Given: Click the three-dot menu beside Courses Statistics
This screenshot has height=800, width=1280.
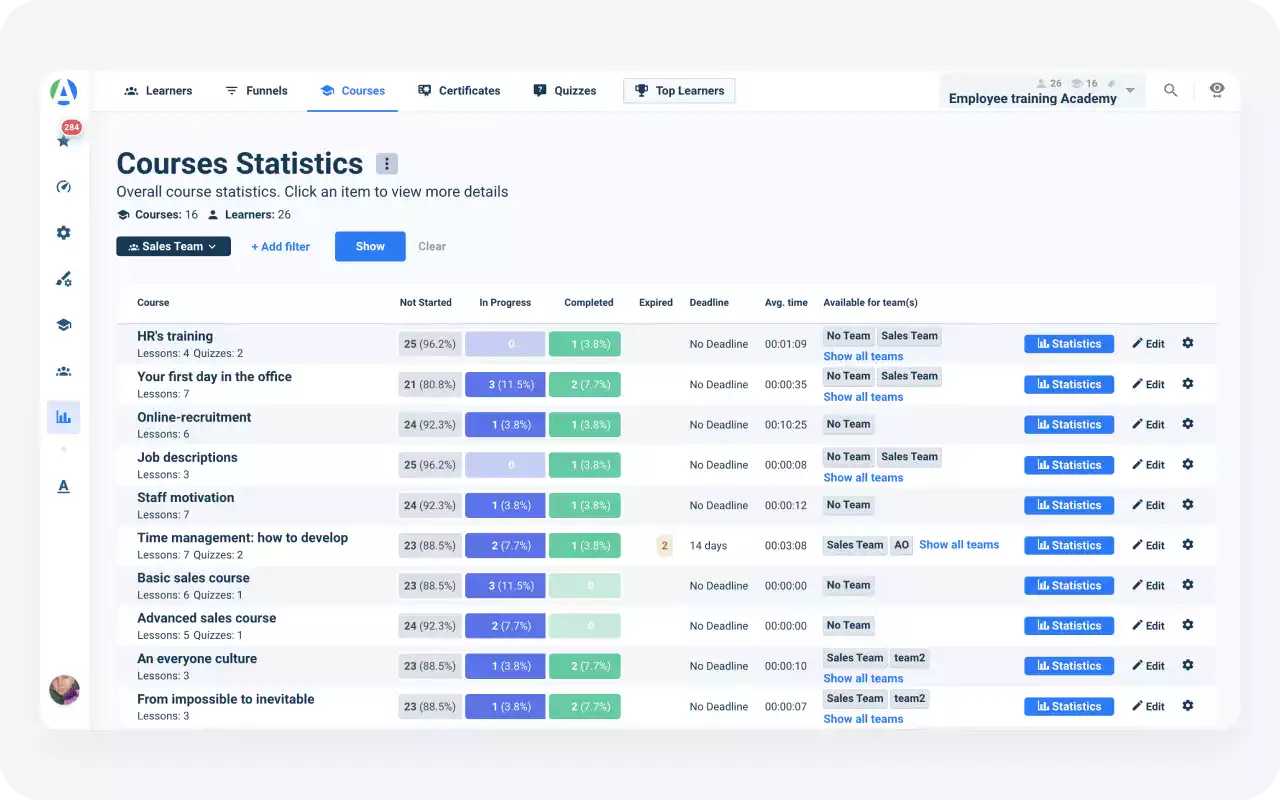Looking at the screenshot, I should [x=387, y=164].
